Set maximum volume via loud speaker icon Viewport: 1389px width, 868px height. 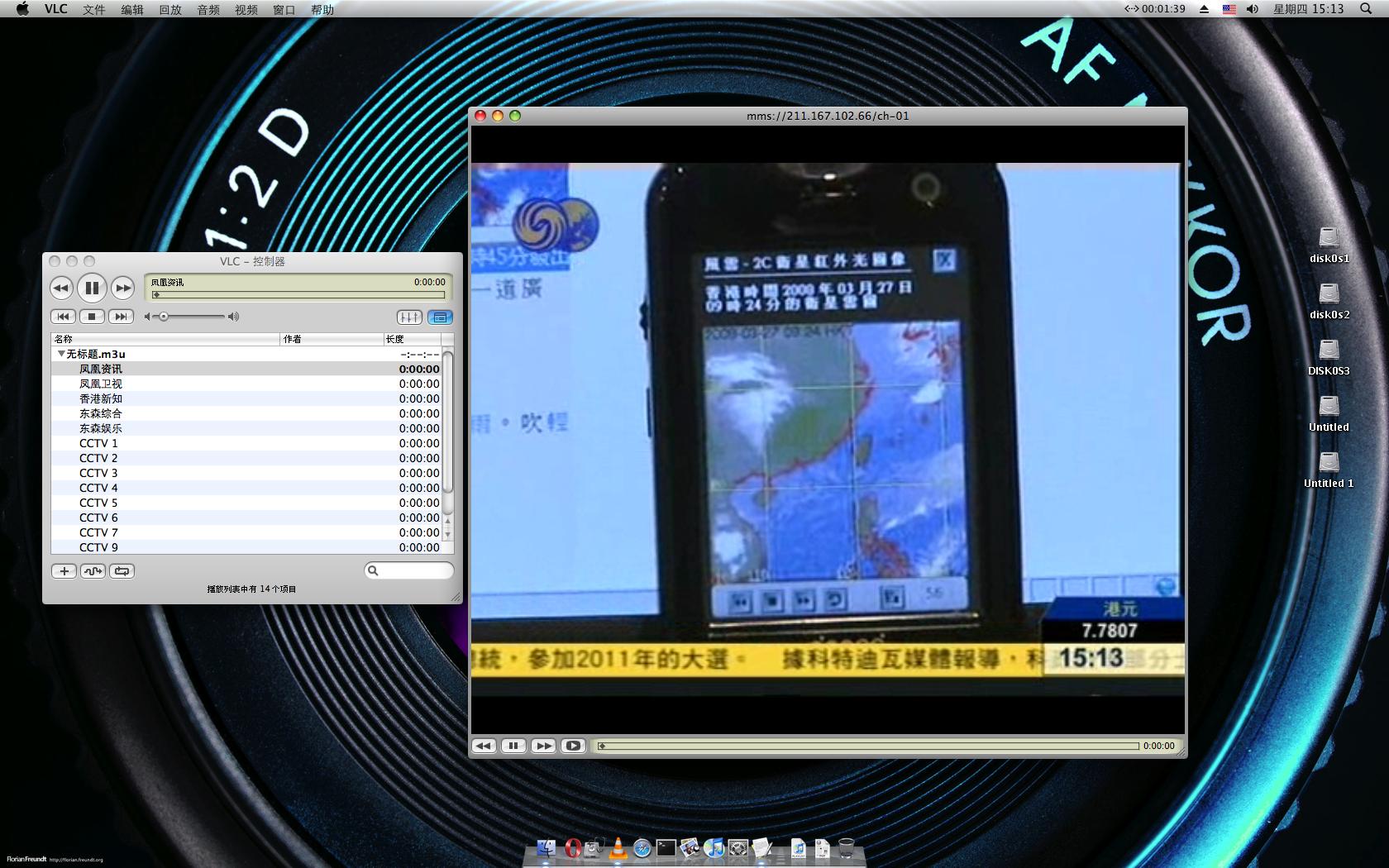point(234,317)
